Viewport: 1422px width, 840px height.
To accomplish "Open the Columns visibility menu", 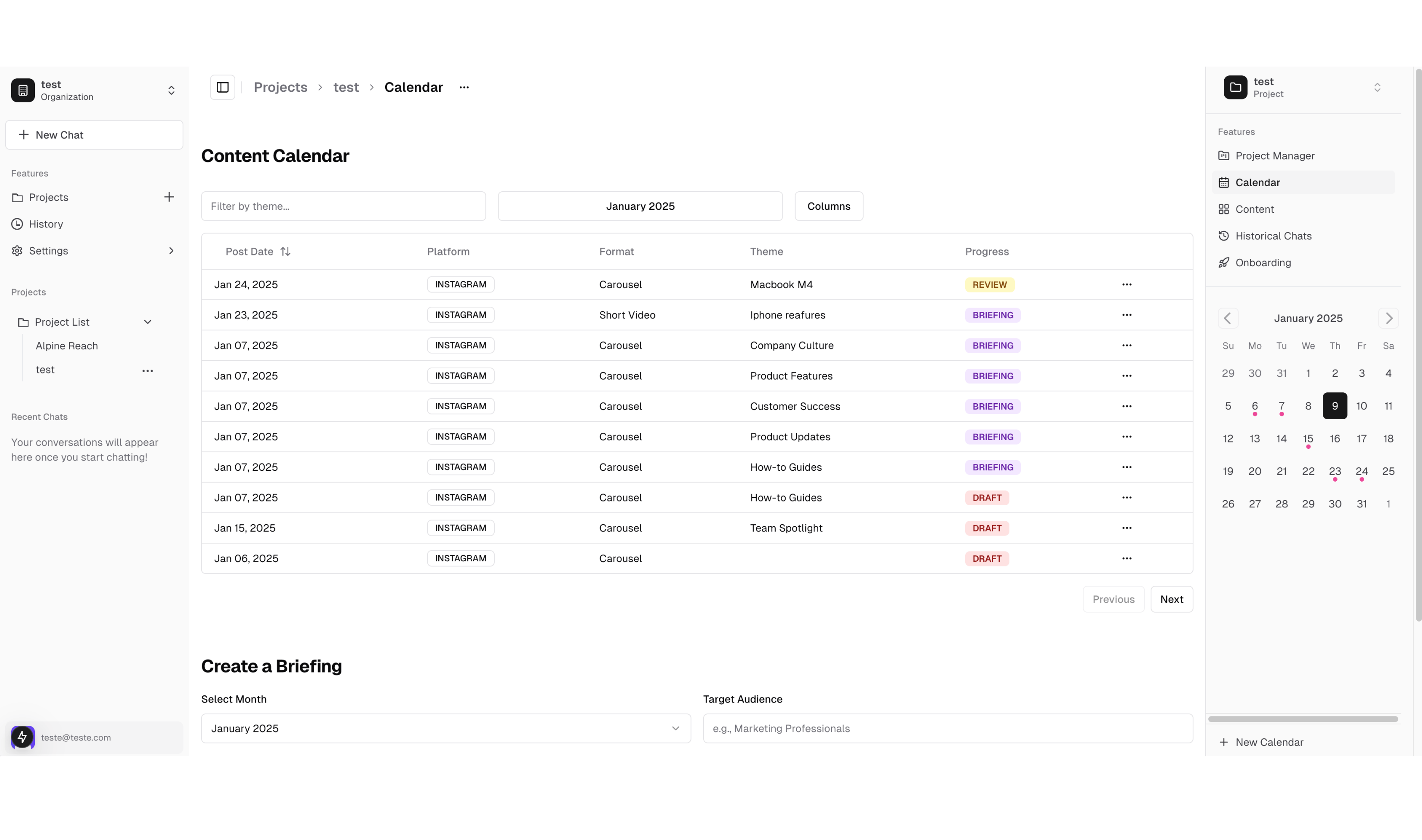I will (x=828, y=206).
